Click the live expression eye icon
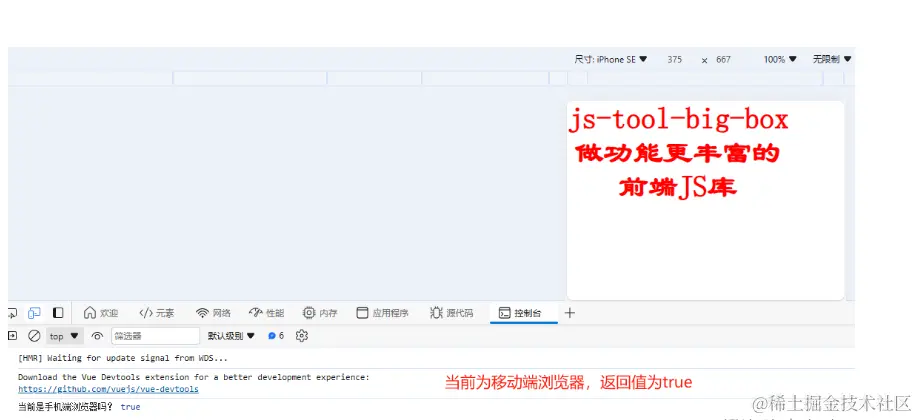The height and width of the screenshot is (420, 918). 97,336
